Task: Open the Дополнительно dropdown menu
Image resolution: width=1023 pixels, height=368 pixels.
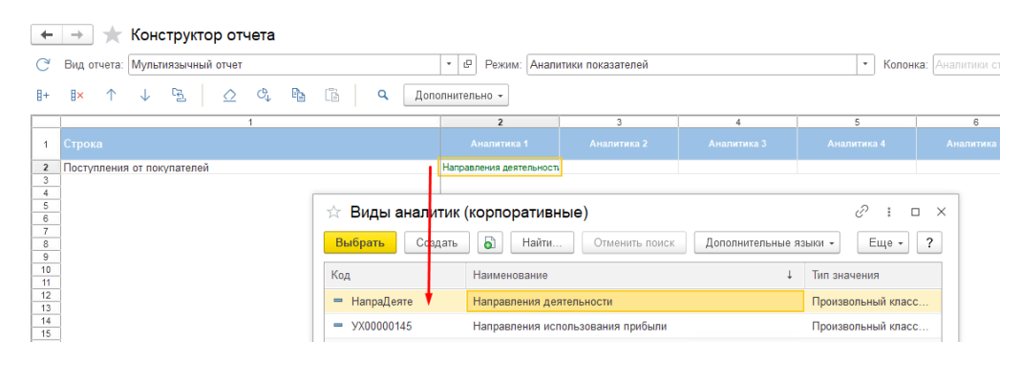Action: click(456, 95)
